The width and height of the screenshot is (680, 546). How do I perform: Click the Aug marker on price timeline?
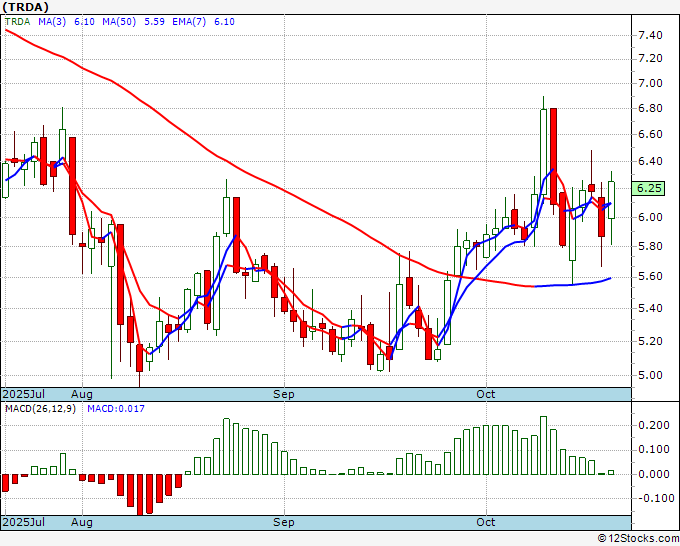point(82,394)
